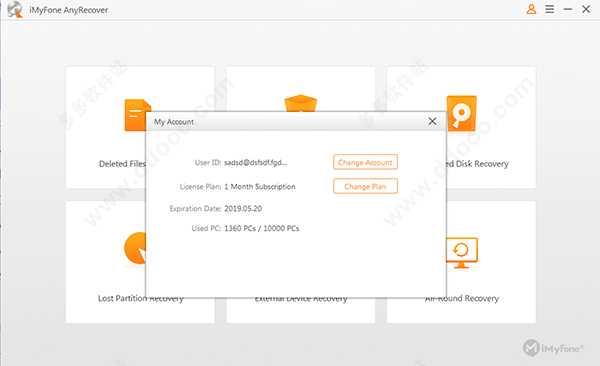
Task: Click the My Account dialog title
Action: 174,122
